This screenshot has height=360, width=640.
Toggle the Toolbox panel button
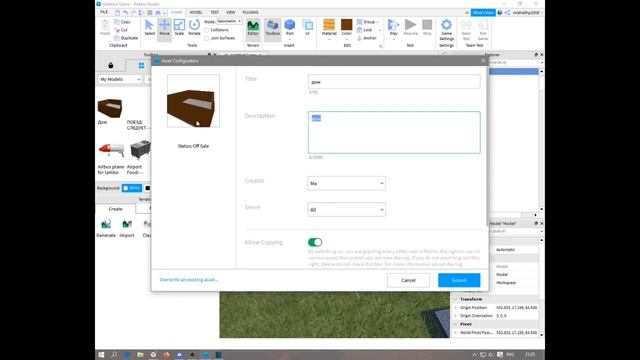[x=273, y=28]
